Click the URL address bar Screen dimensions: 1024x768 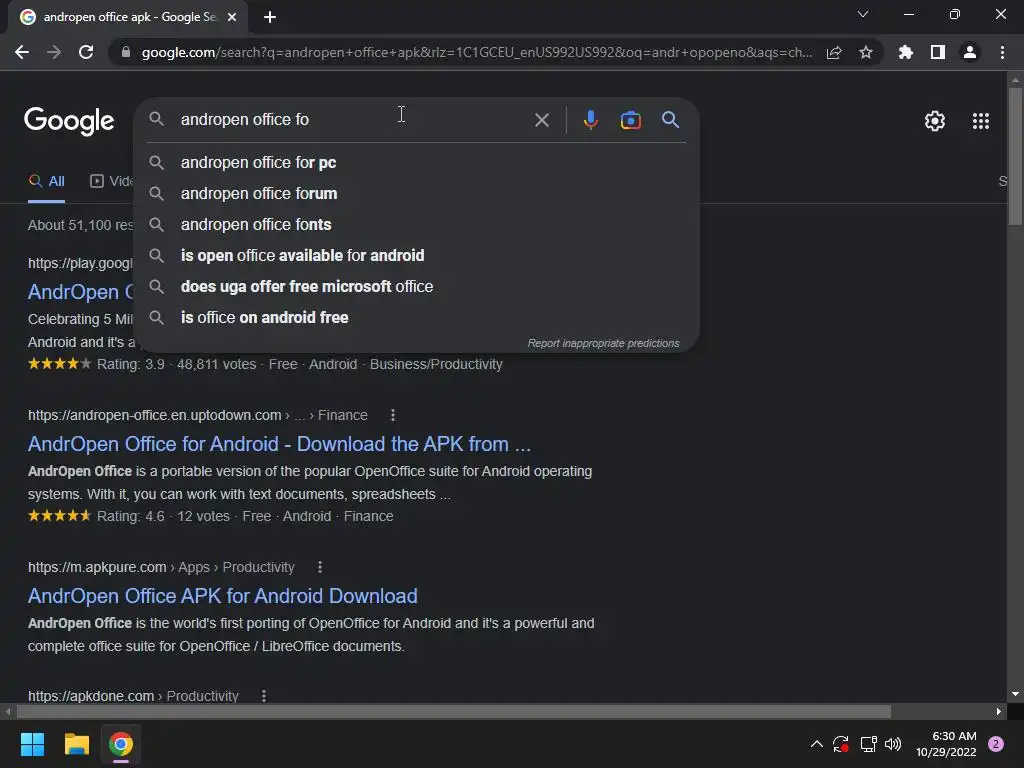(x=477, y=52)
